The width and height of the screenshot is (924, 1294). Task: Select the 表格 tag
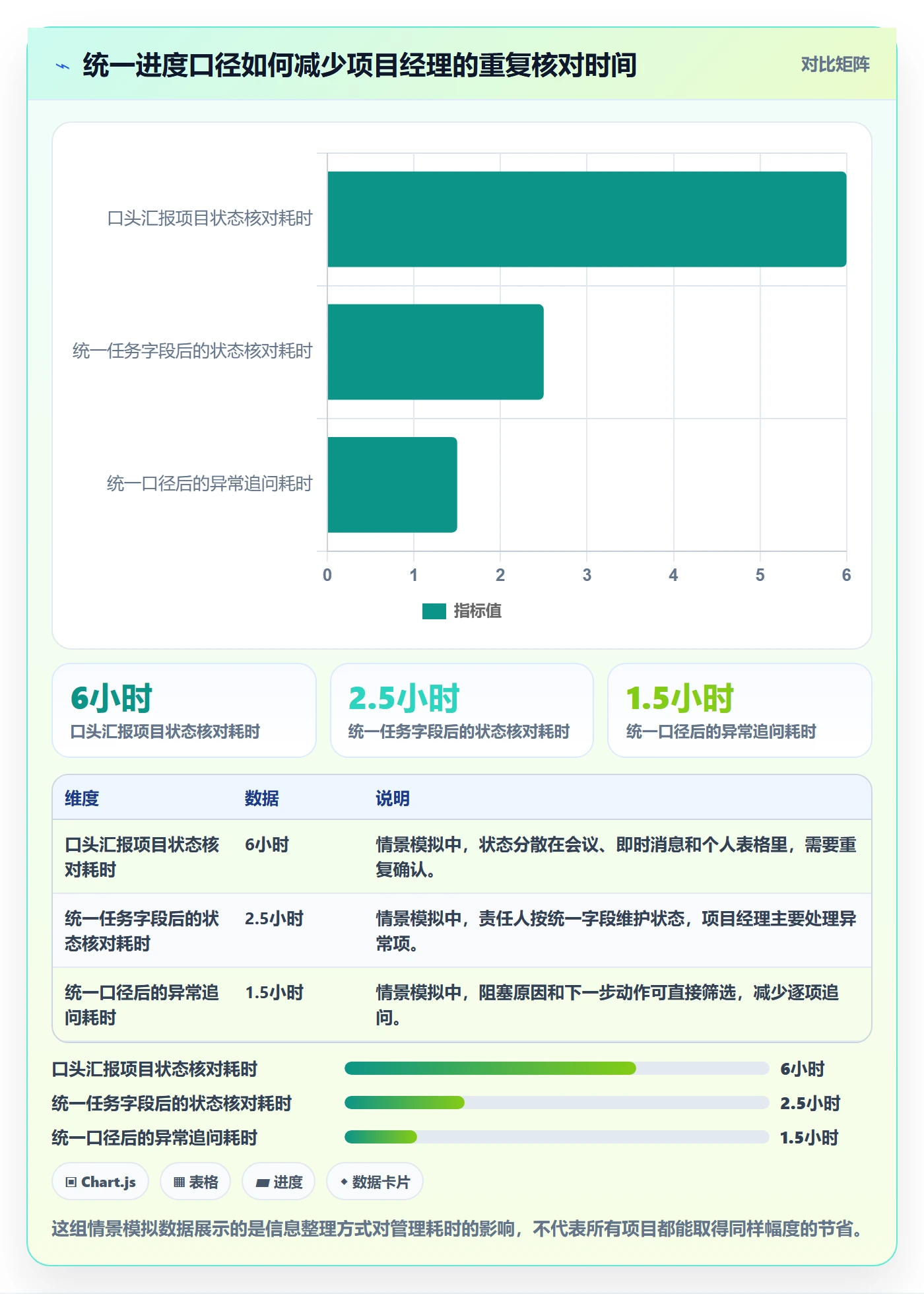[195, 1182]
